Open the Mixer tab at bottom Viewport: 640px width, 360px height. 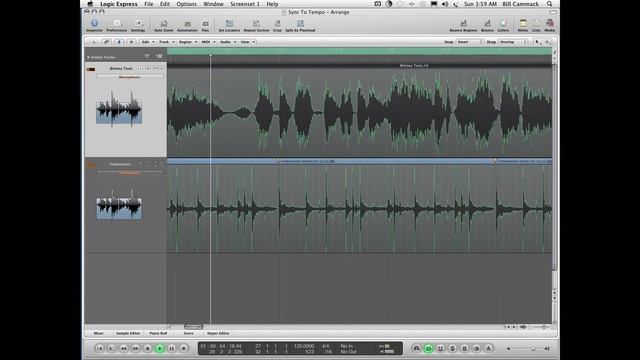click(x=98, y=333)
